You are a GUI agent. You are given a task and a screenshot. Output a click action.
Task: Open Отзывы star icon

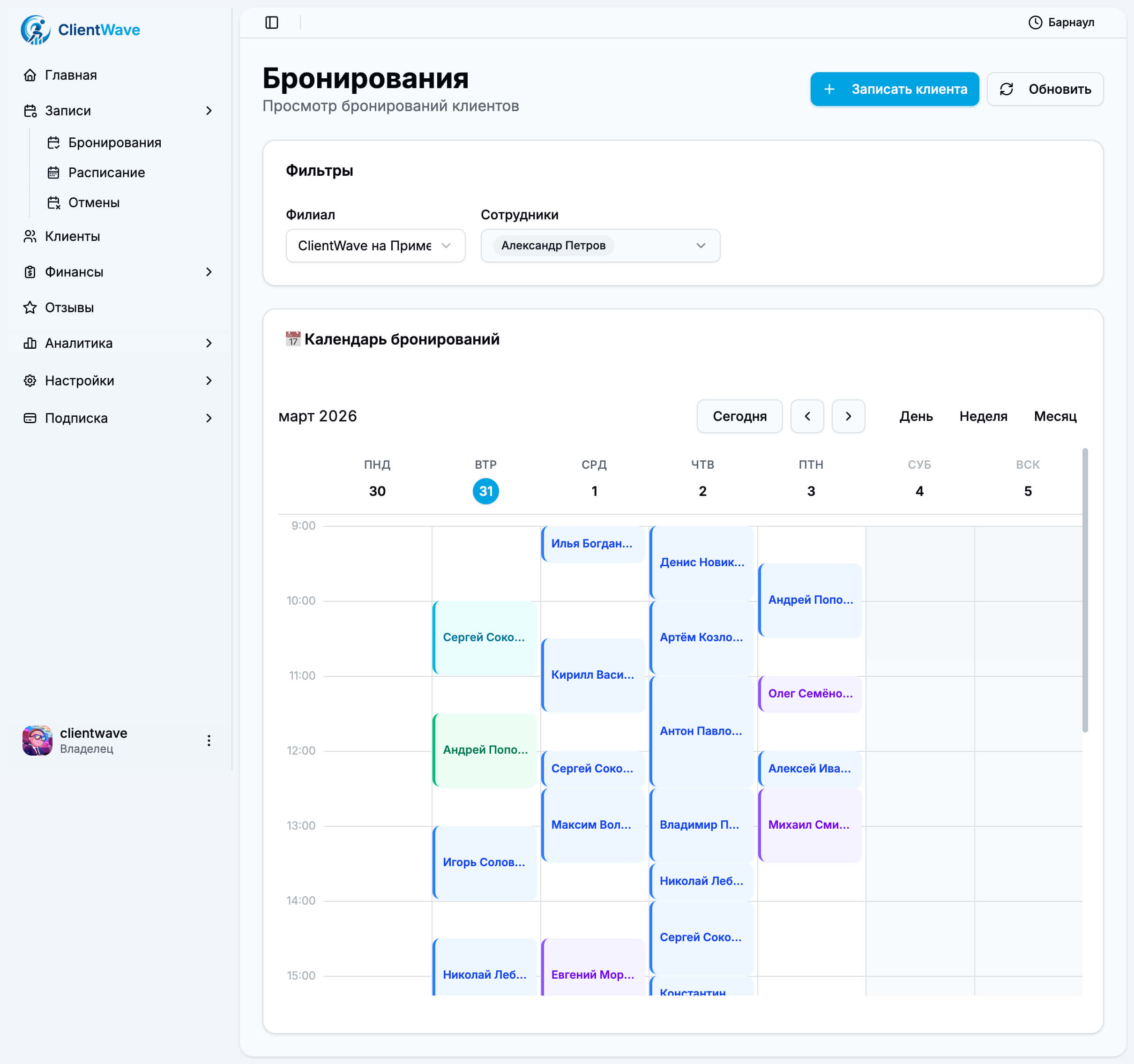[30, 307]
